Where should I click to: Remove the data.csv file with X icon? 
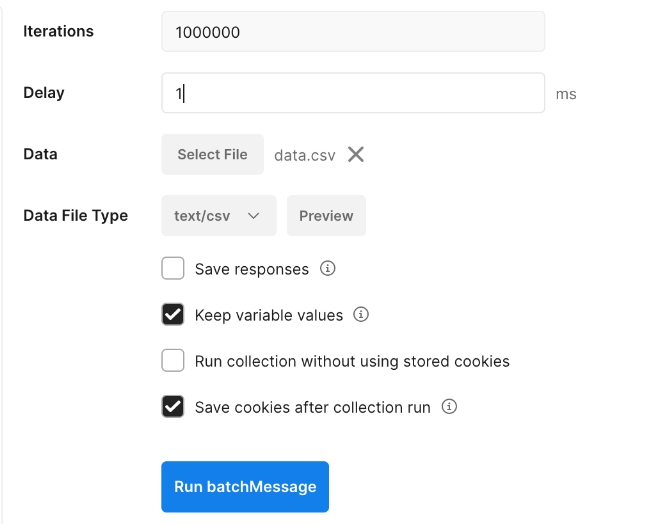355,154
